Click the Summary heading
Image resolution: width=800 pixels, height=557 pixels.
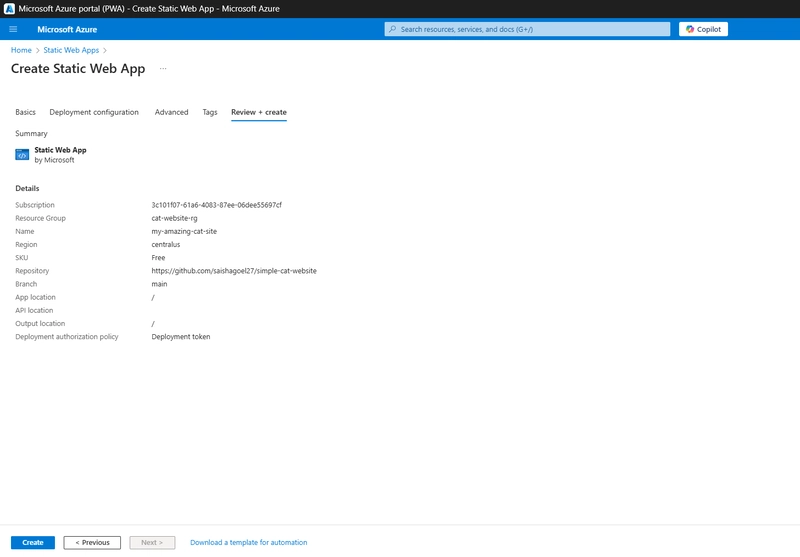[31, 134]
